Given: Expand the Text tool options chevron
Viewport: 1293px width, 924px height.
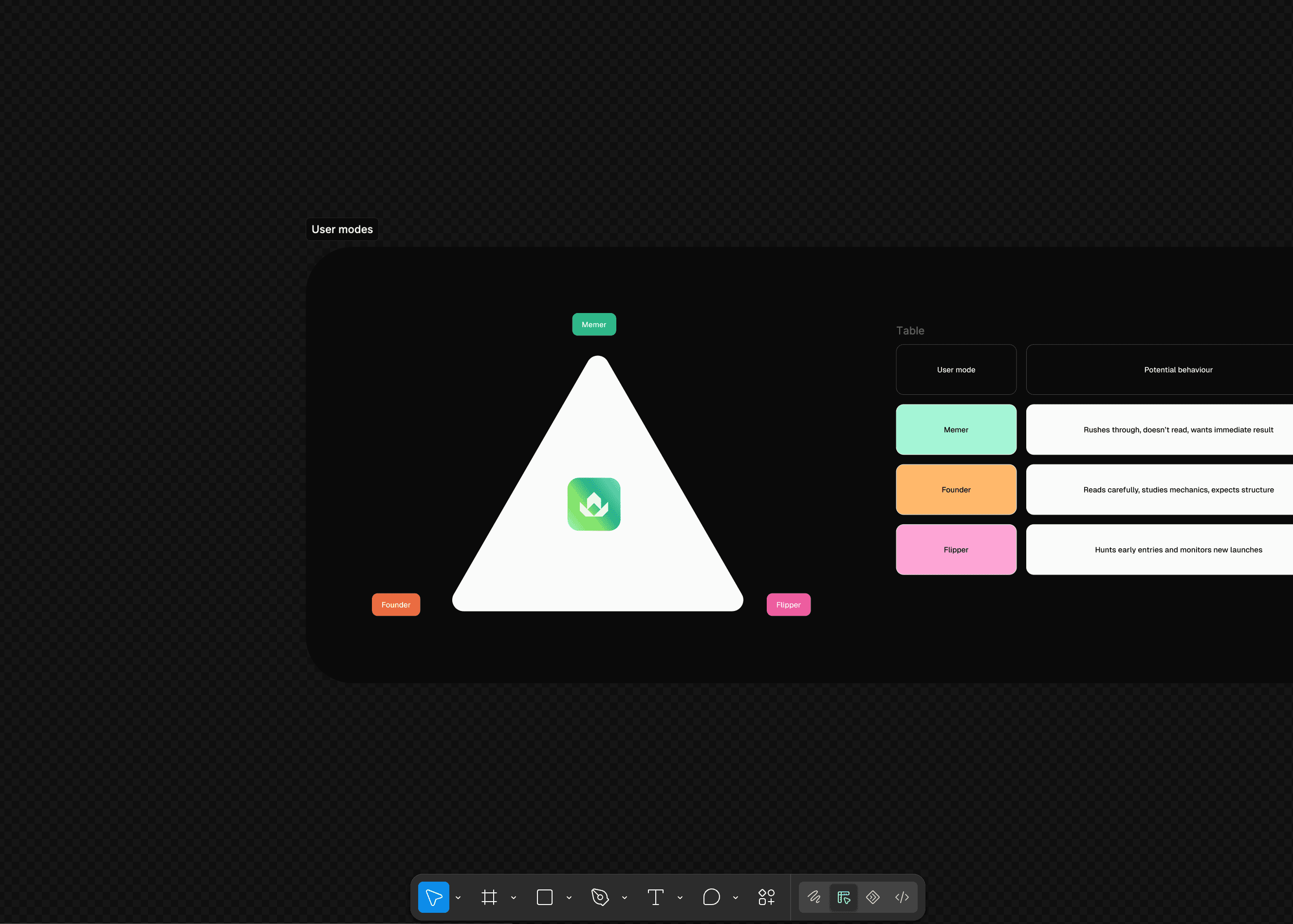Looking at the screenshot, I should point(680,898).
